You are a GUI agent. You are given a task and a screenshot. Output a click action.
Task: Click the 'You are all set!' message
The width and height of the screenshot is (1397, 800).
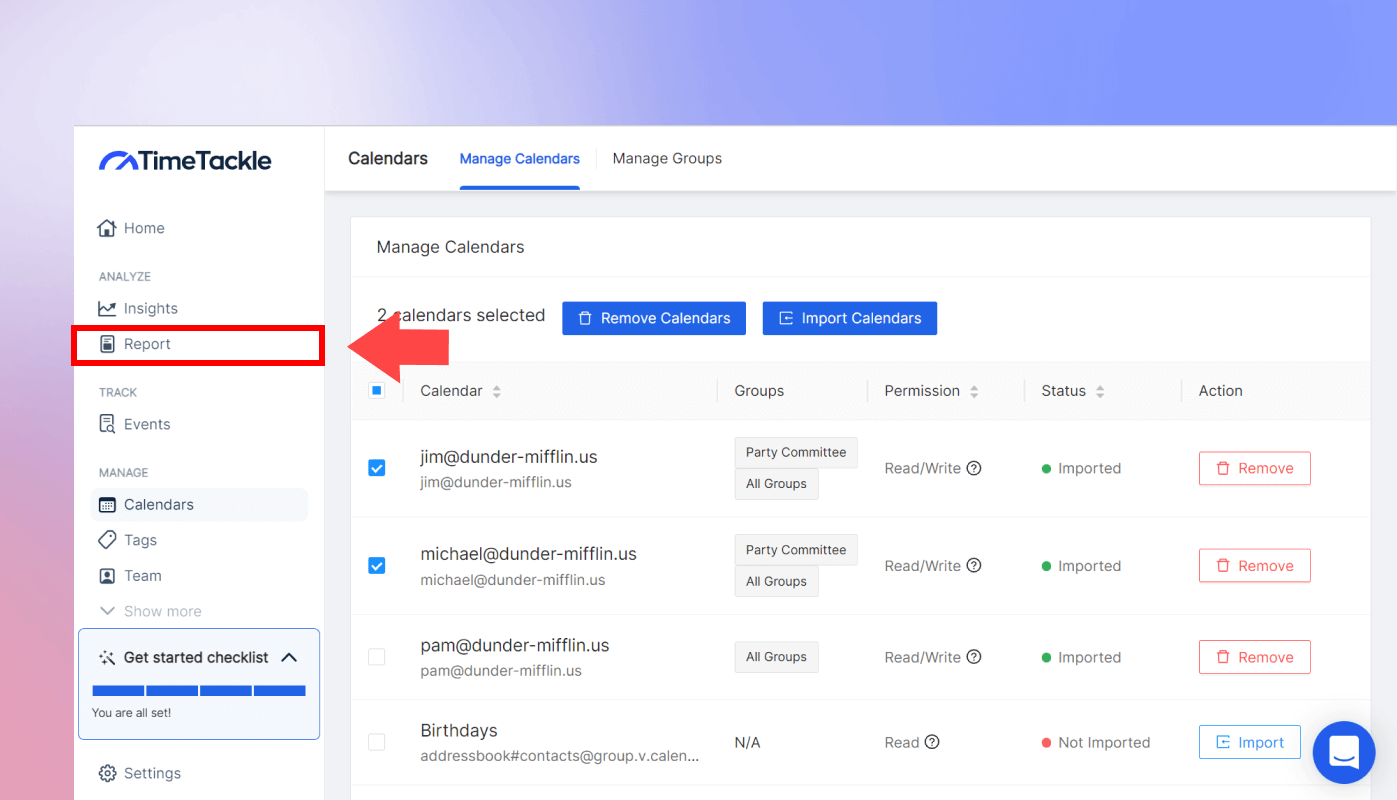[131, 713]
